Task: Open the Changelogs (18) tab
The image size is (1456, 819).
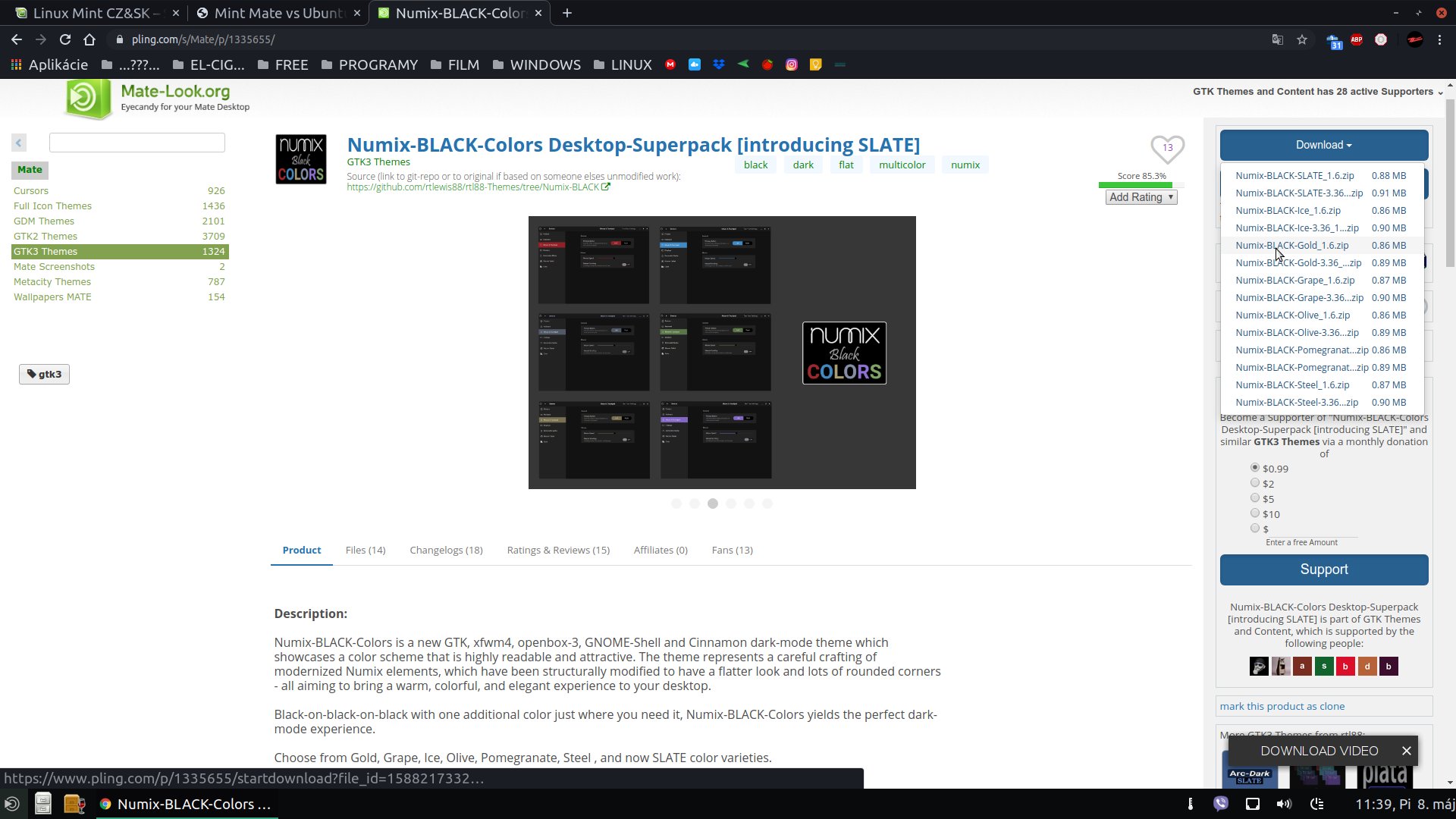Action: 446,550
